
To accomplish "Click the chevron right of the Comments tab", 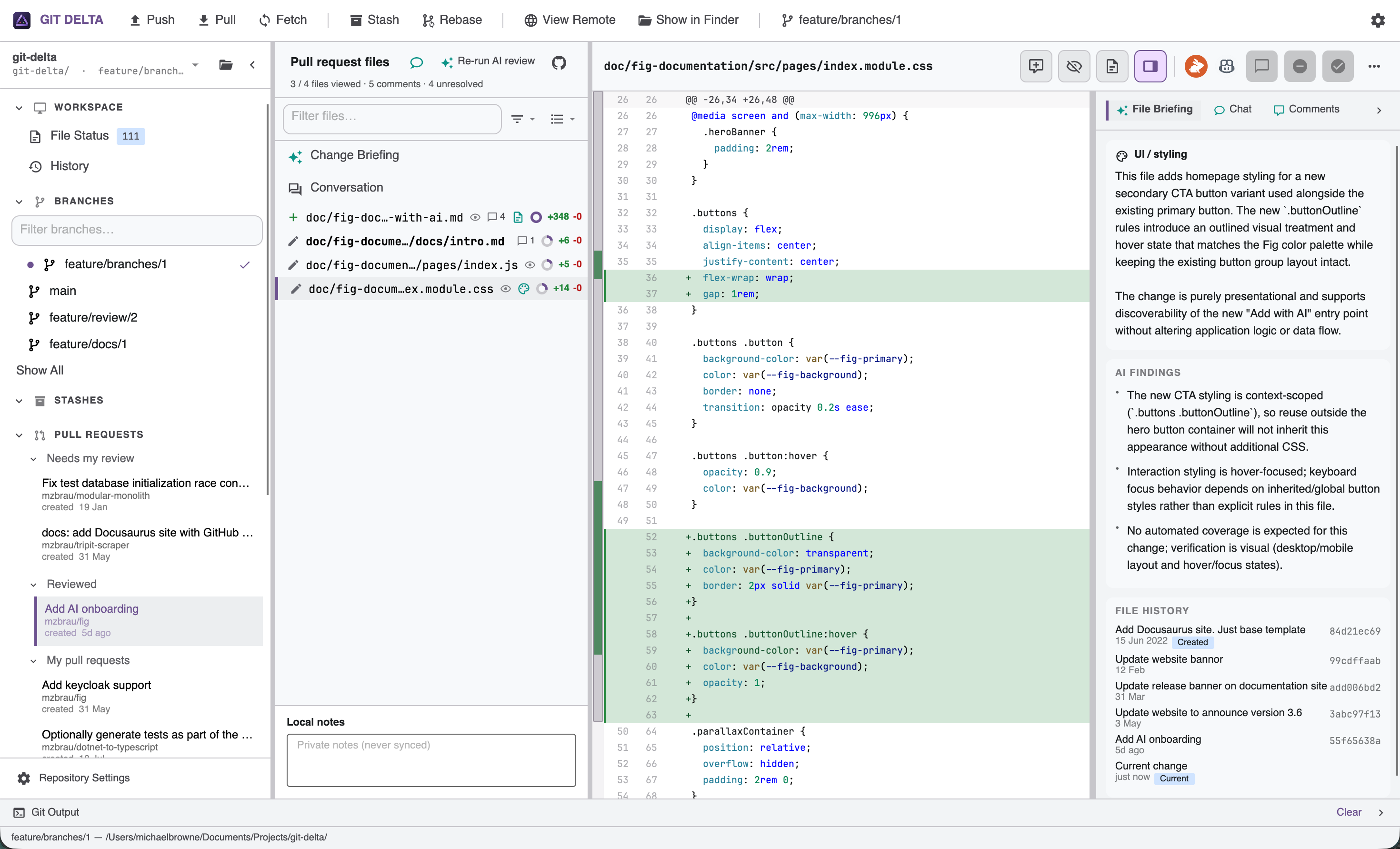I will [1379, 111].
